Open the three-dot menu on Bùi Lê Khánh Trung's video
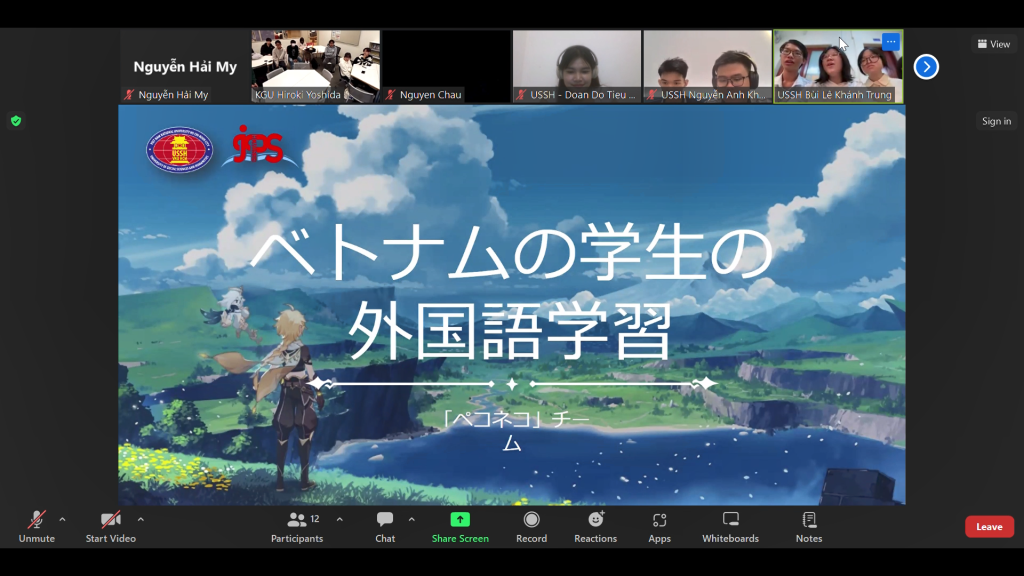Image resolution: width=1024 pixels, height=576 pixels. [891, 42]
